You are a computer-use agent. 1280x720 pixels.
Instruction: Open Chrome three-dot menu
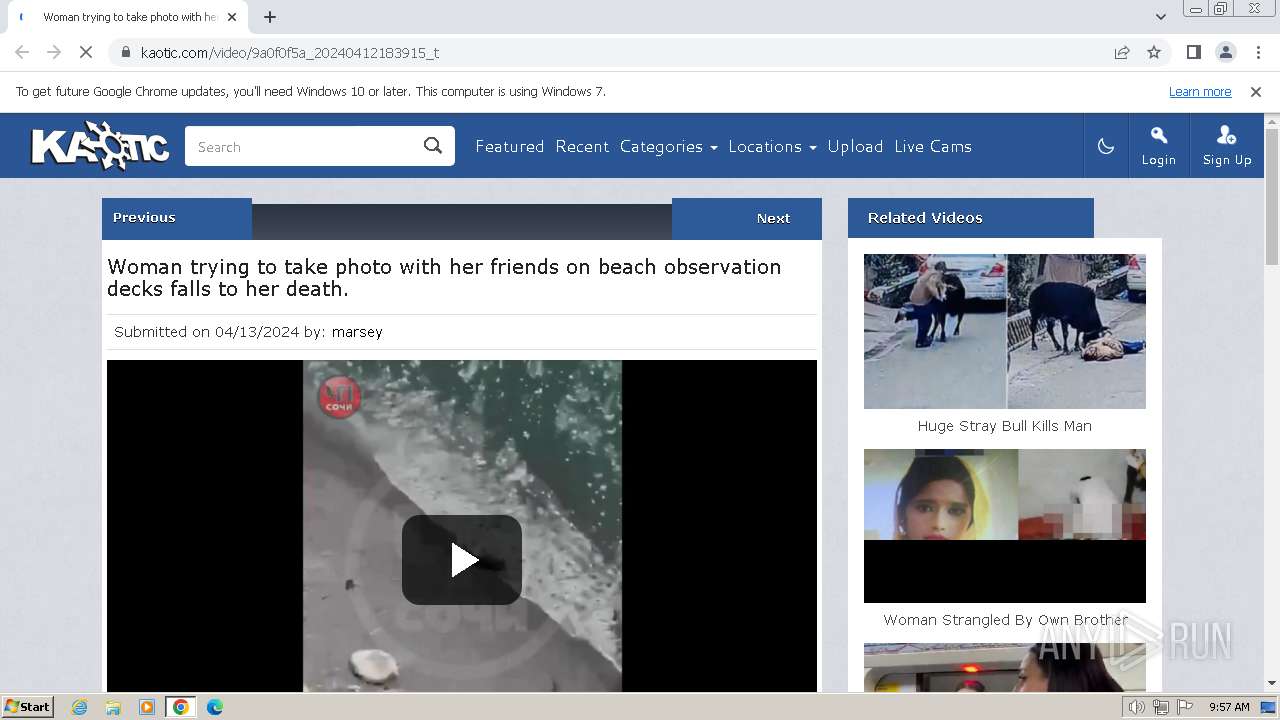[x=1258, y=52]
